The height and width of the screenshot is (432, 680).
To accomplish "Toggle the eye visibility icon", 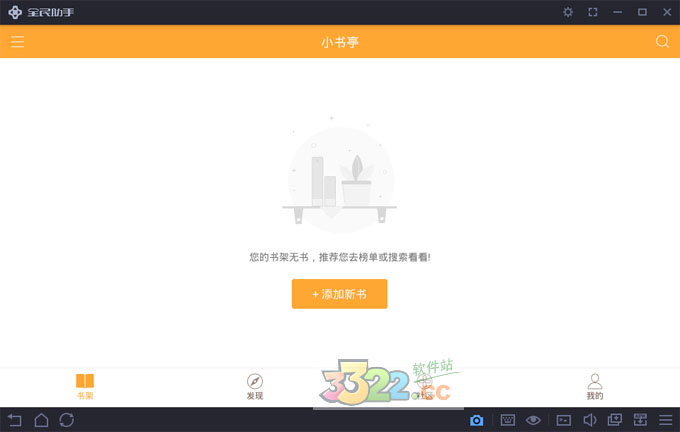I will pos(533,420).
